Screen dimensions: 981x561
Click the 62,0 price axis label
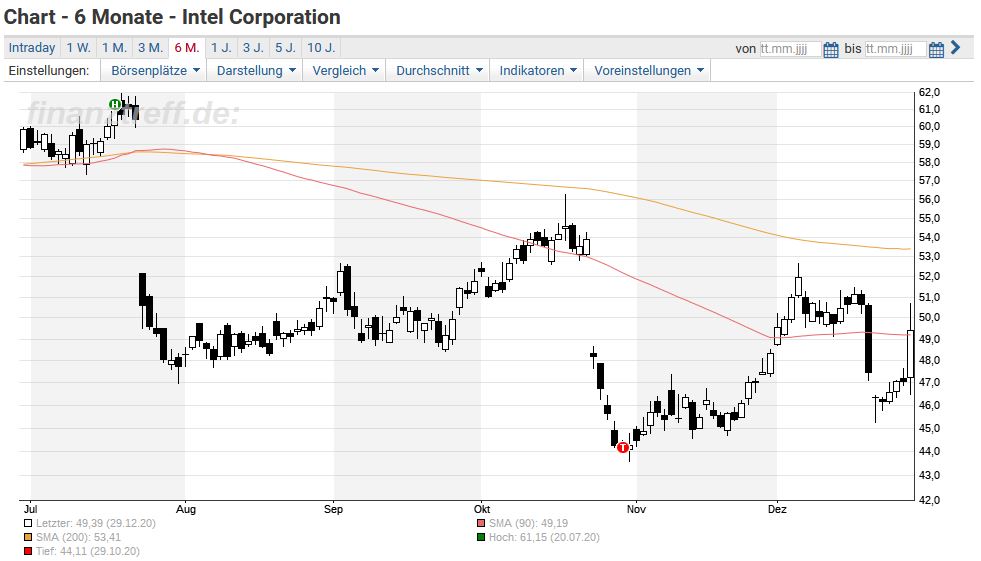(x=929, y=93)
